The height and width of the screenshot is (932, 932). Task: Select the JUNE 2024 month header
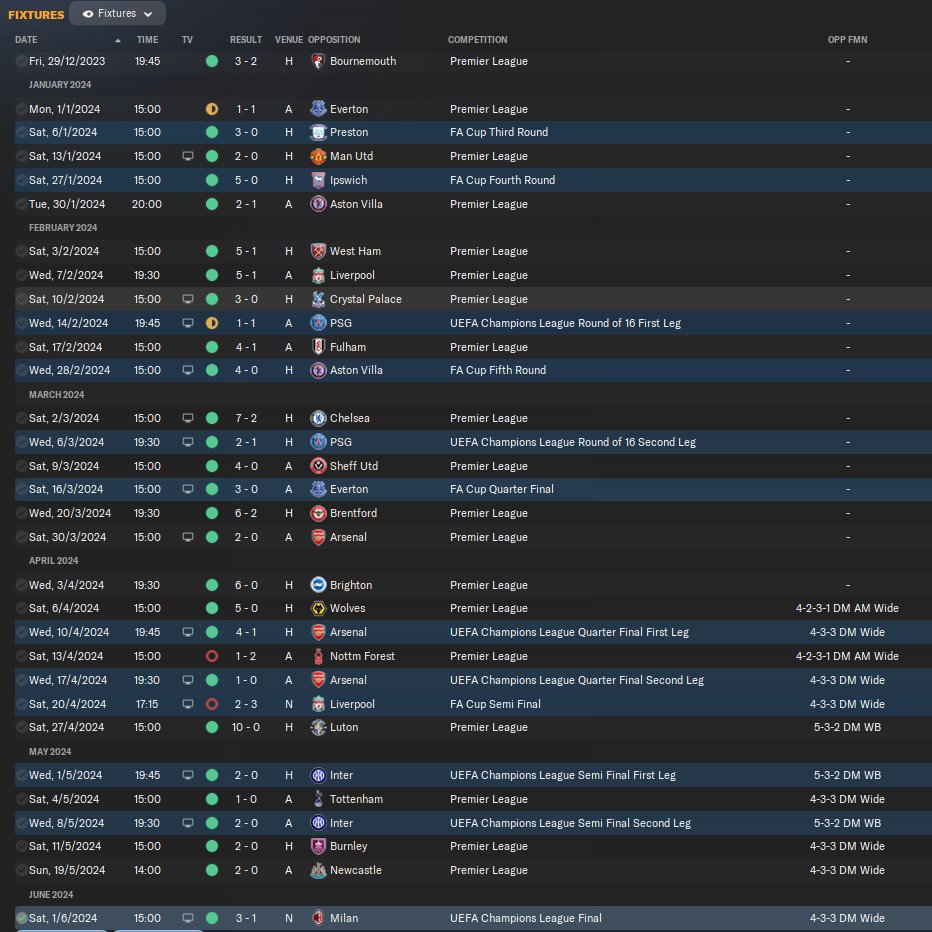point(51,895)
